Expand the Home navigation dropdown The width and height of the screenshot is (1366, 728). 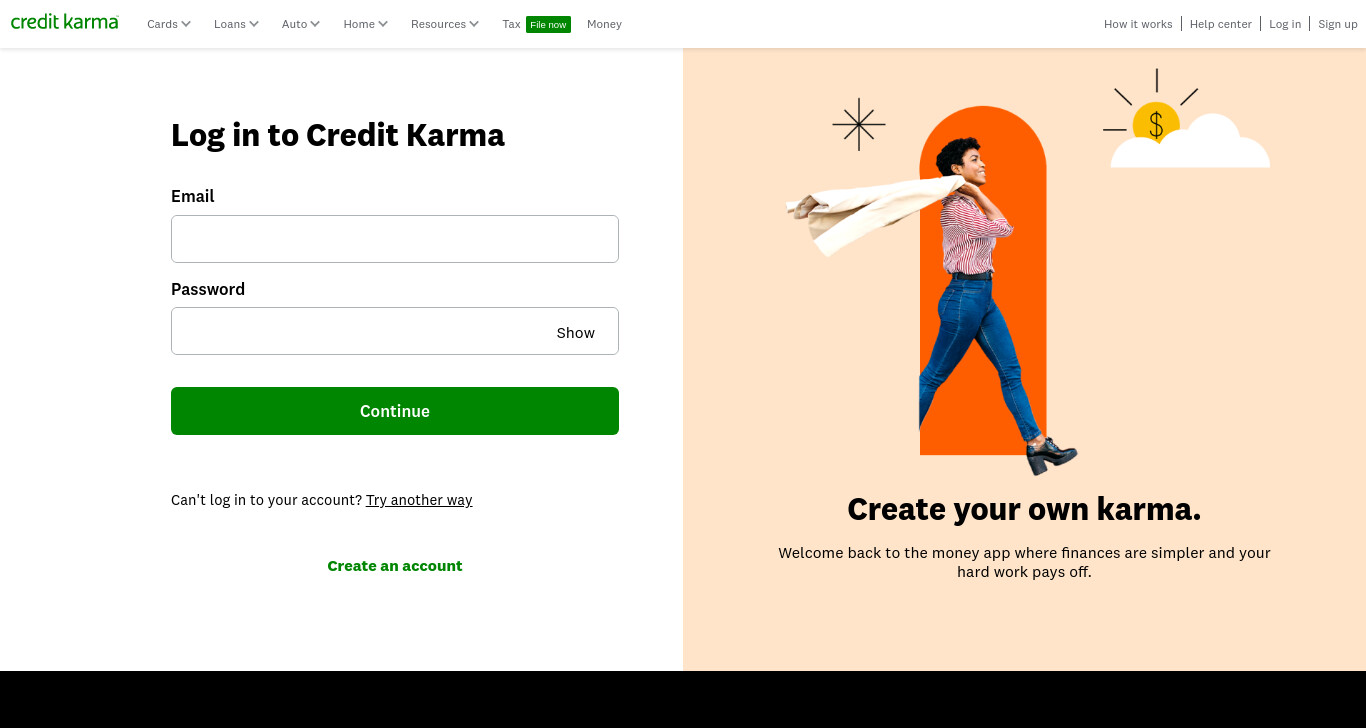(365, 24)
